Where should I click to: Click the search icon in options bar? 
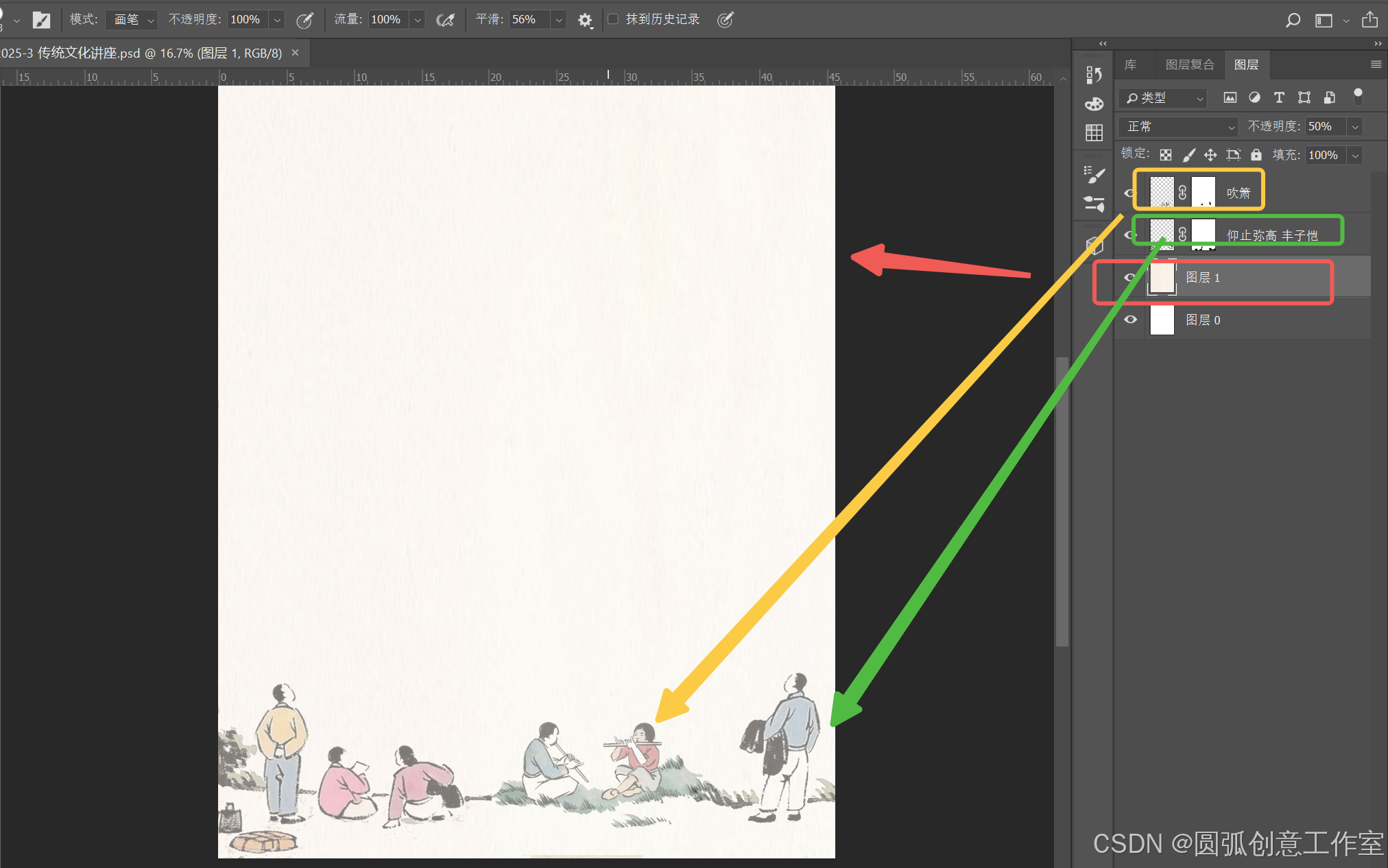coord(1293,20)
